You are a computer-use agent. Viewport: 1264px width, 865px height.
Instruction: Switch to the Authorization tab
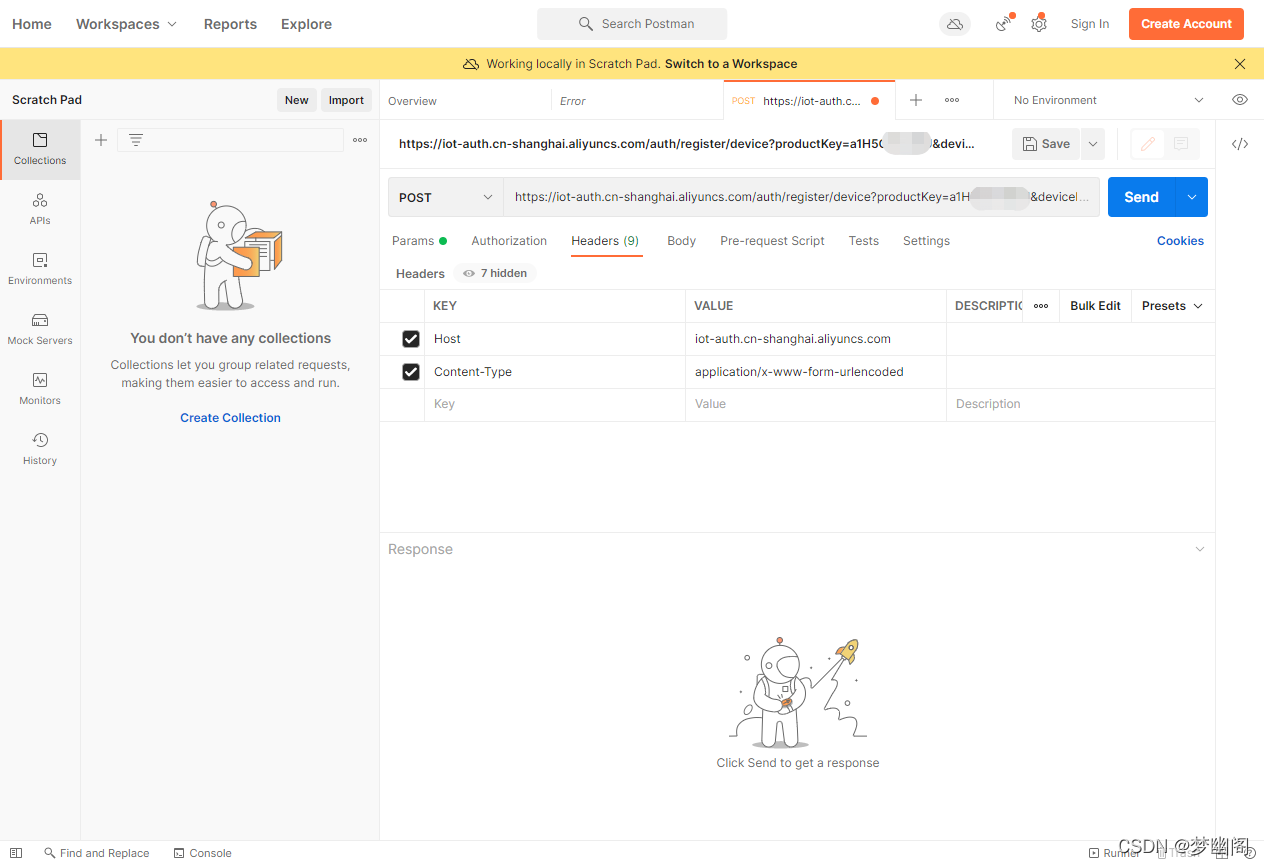pyautogui.click(x=509, y=241)
